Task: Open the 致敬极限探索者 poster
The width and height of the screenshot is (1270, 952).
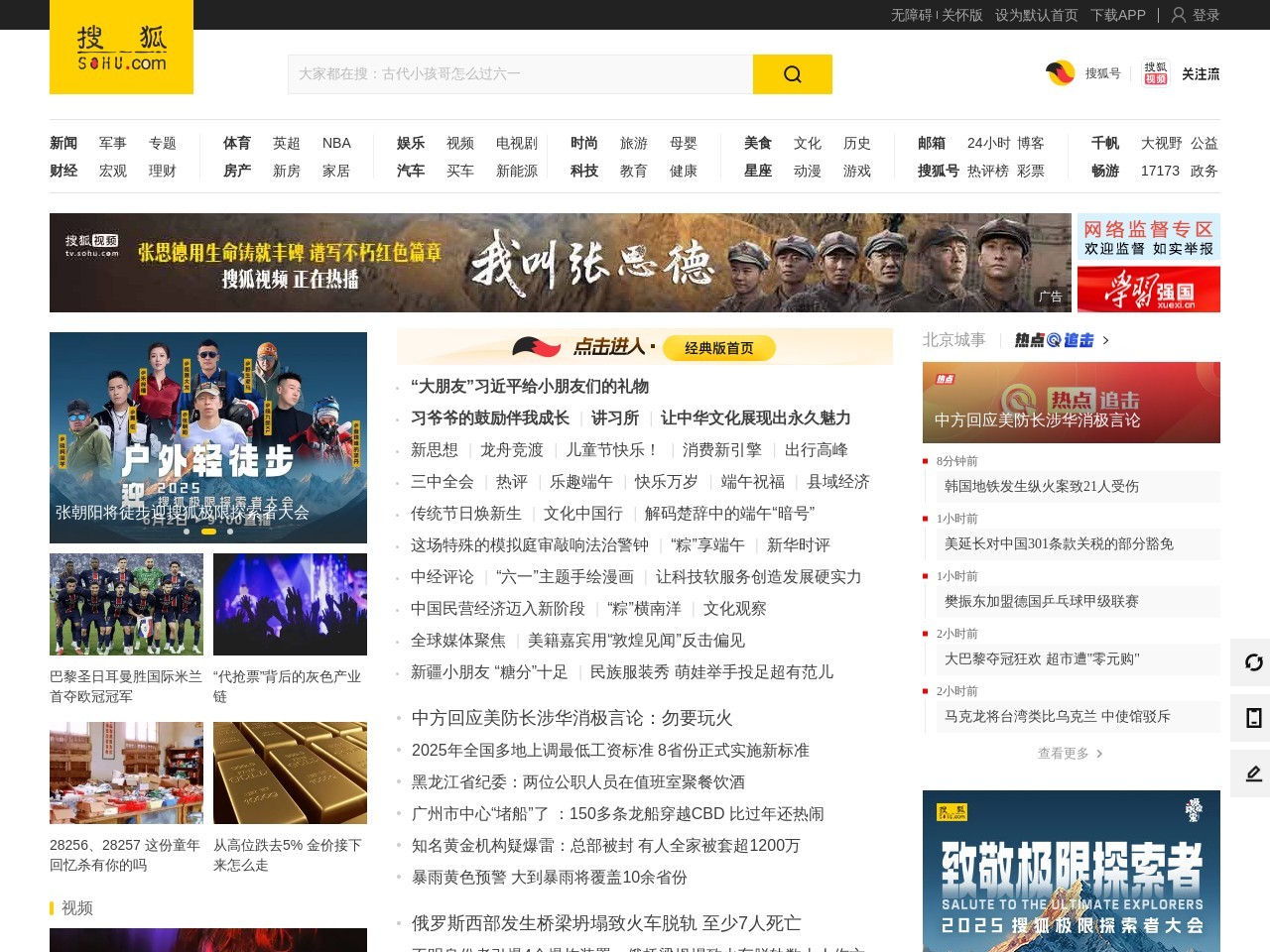Action: pyautogui.click(x=1072, y=871)
